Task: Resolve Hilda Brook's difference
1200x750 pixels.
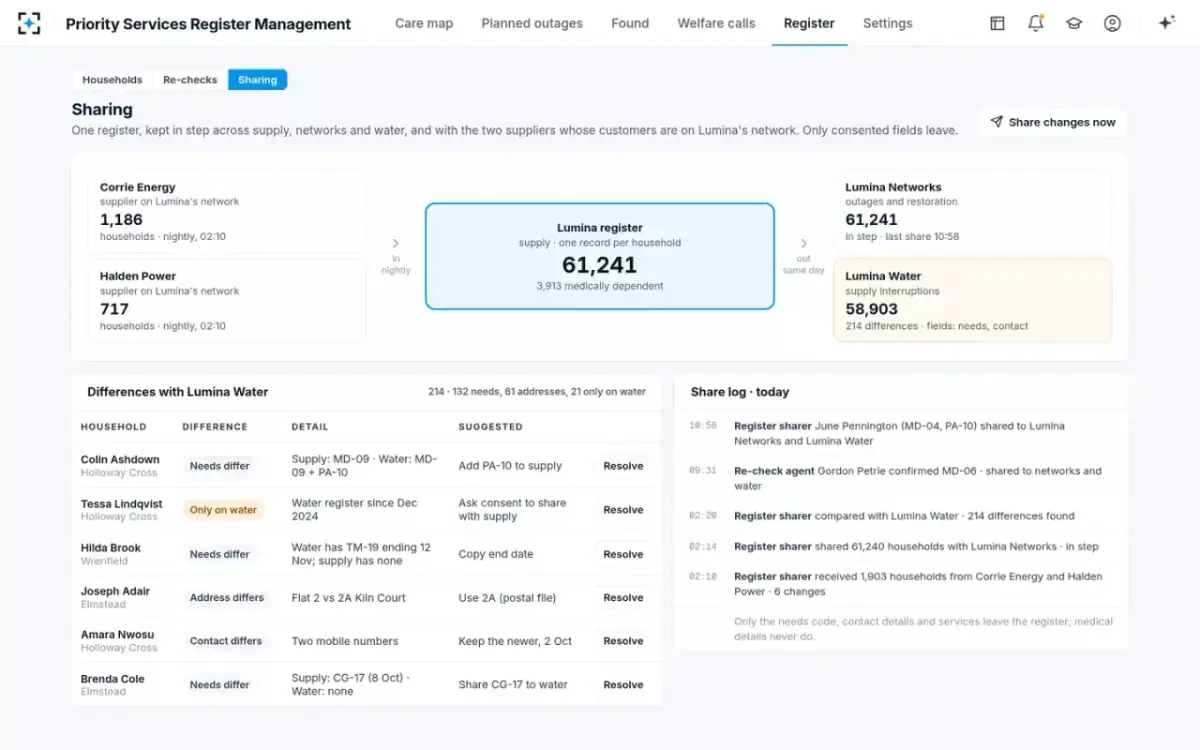Action: [x=623, y=554]
